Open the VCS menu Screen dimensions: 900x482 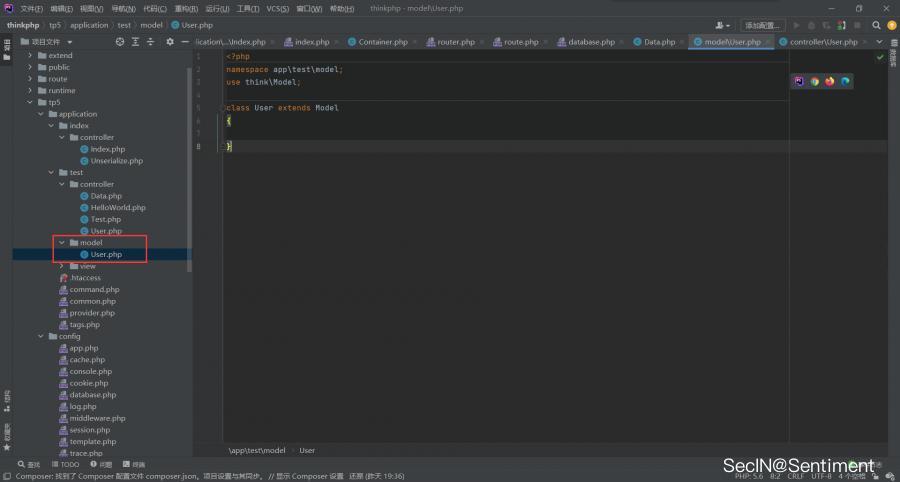pyautogui.click(x=277, y=8)
